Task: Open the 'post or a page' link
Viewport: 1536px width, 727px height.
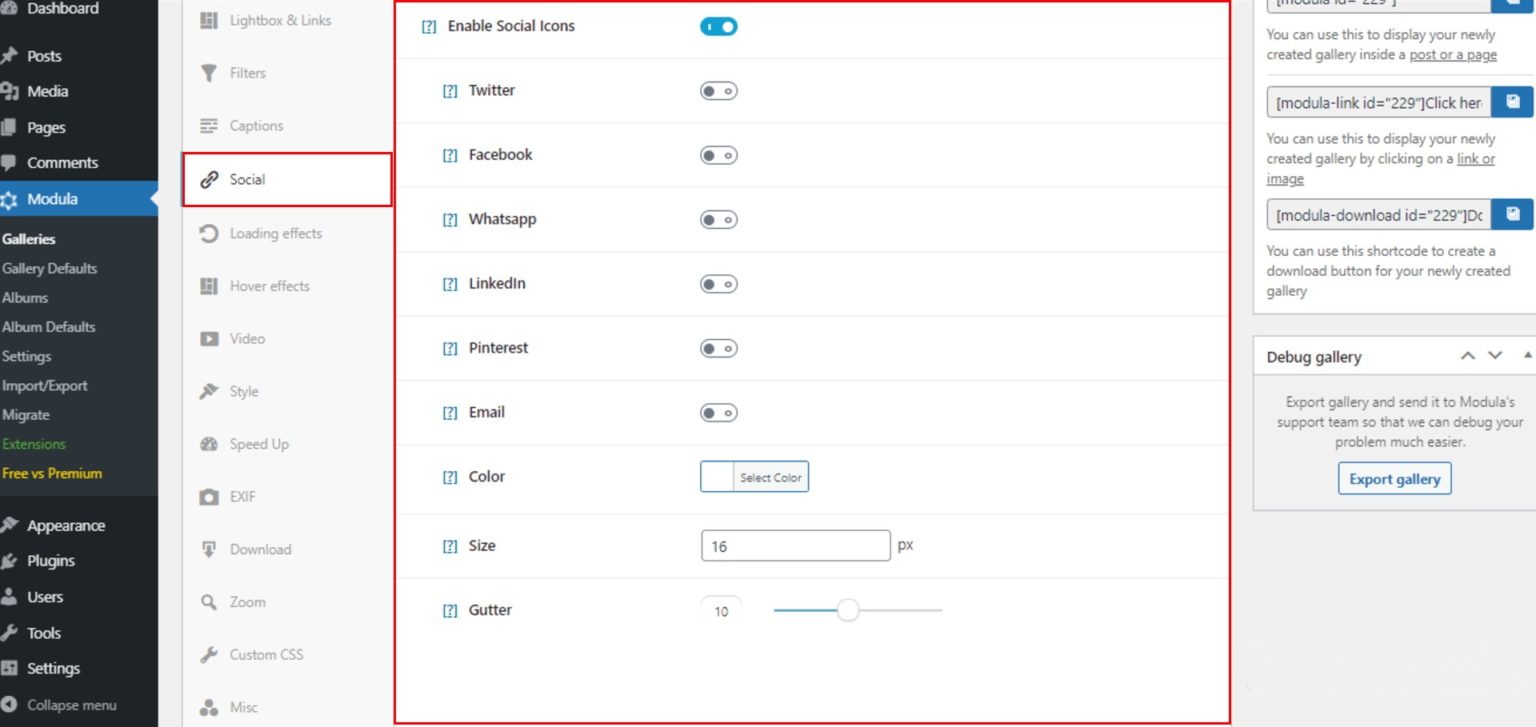Action: tap(1456, 55)
